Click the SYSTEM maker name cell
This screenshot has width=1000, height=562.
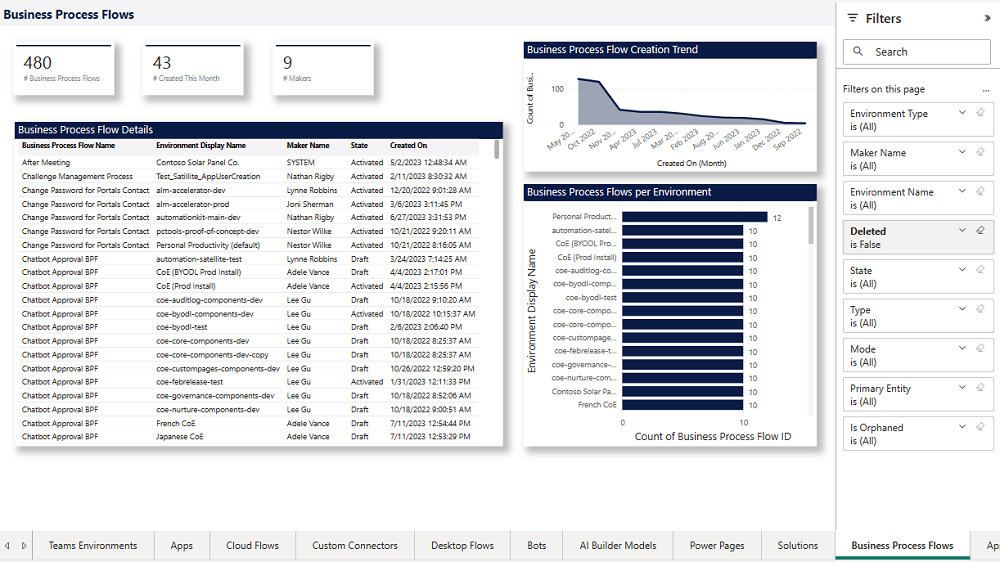(300, 163)
